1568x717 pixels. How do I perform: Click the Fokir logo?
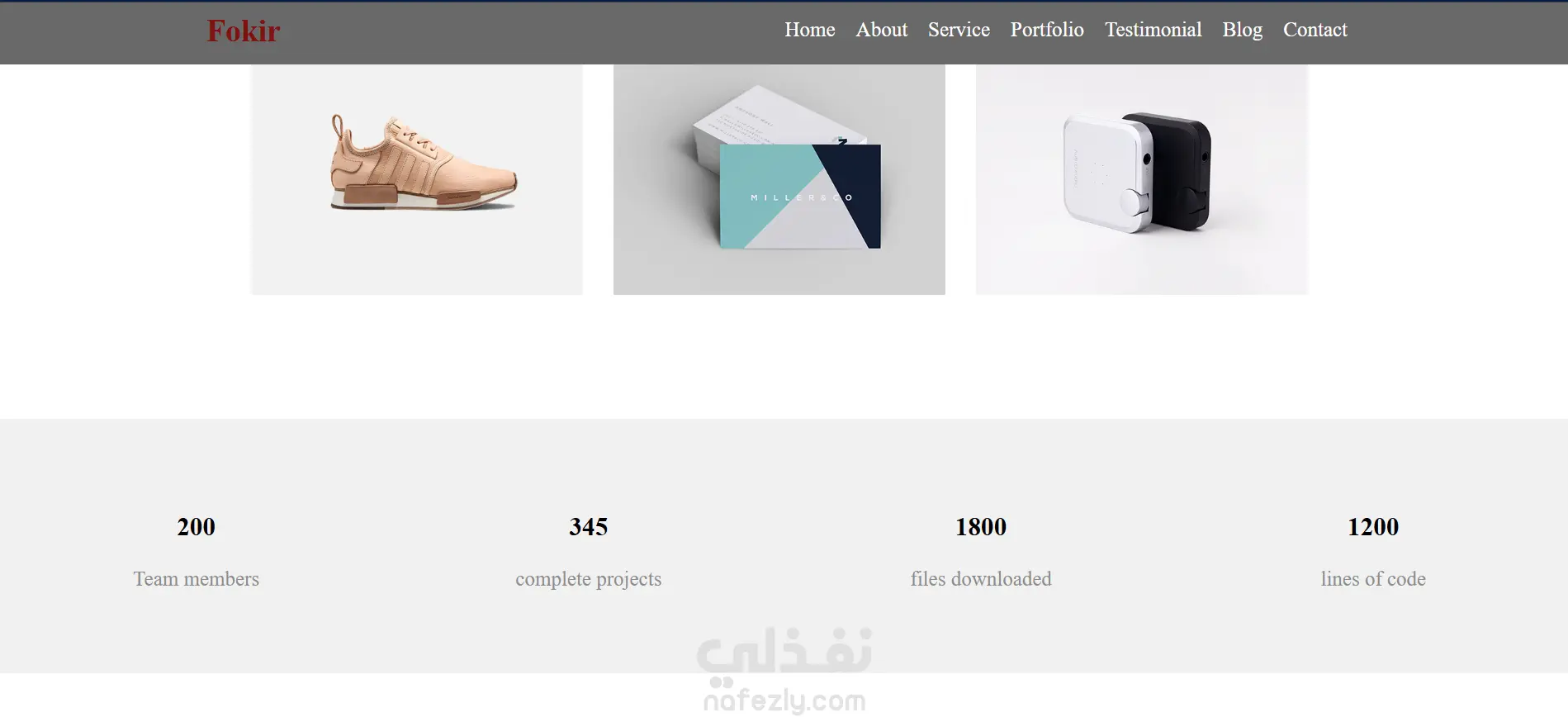[x=244, y=31]
